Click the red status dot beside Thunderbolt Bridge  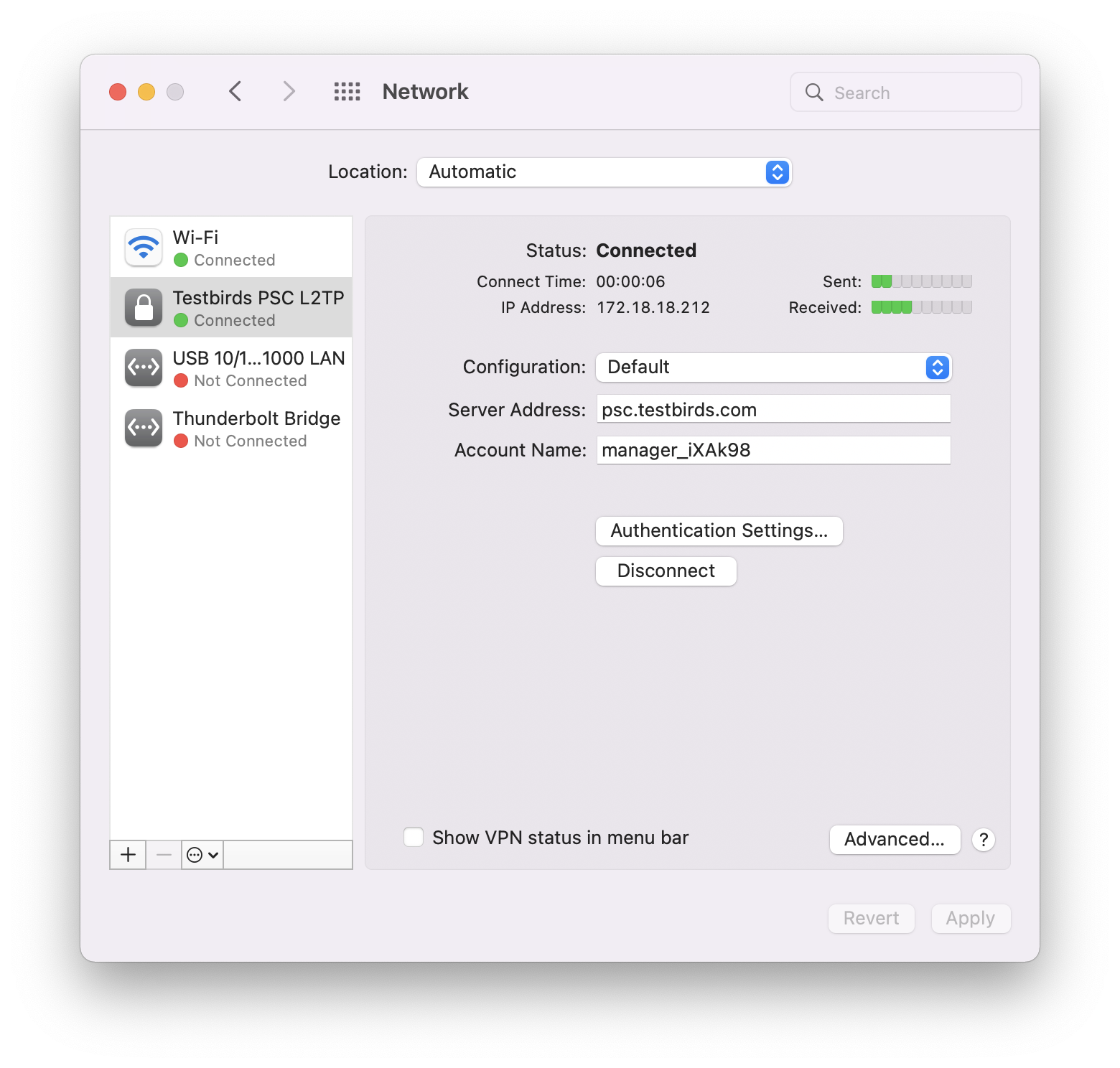(181, 441)
